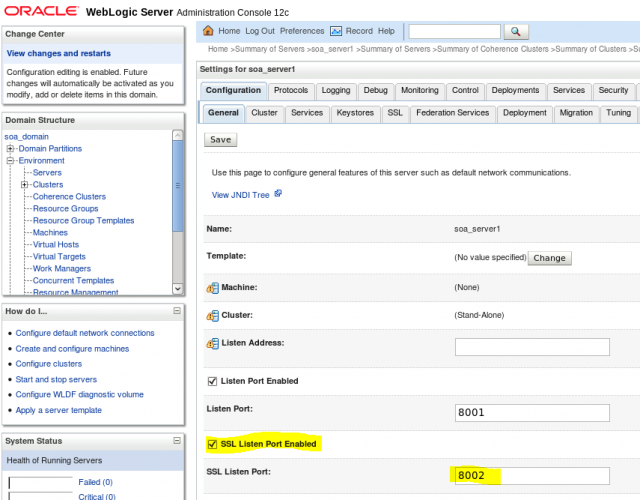
Task: Open the View JNDI Tree link
Action: click(240, 195)
